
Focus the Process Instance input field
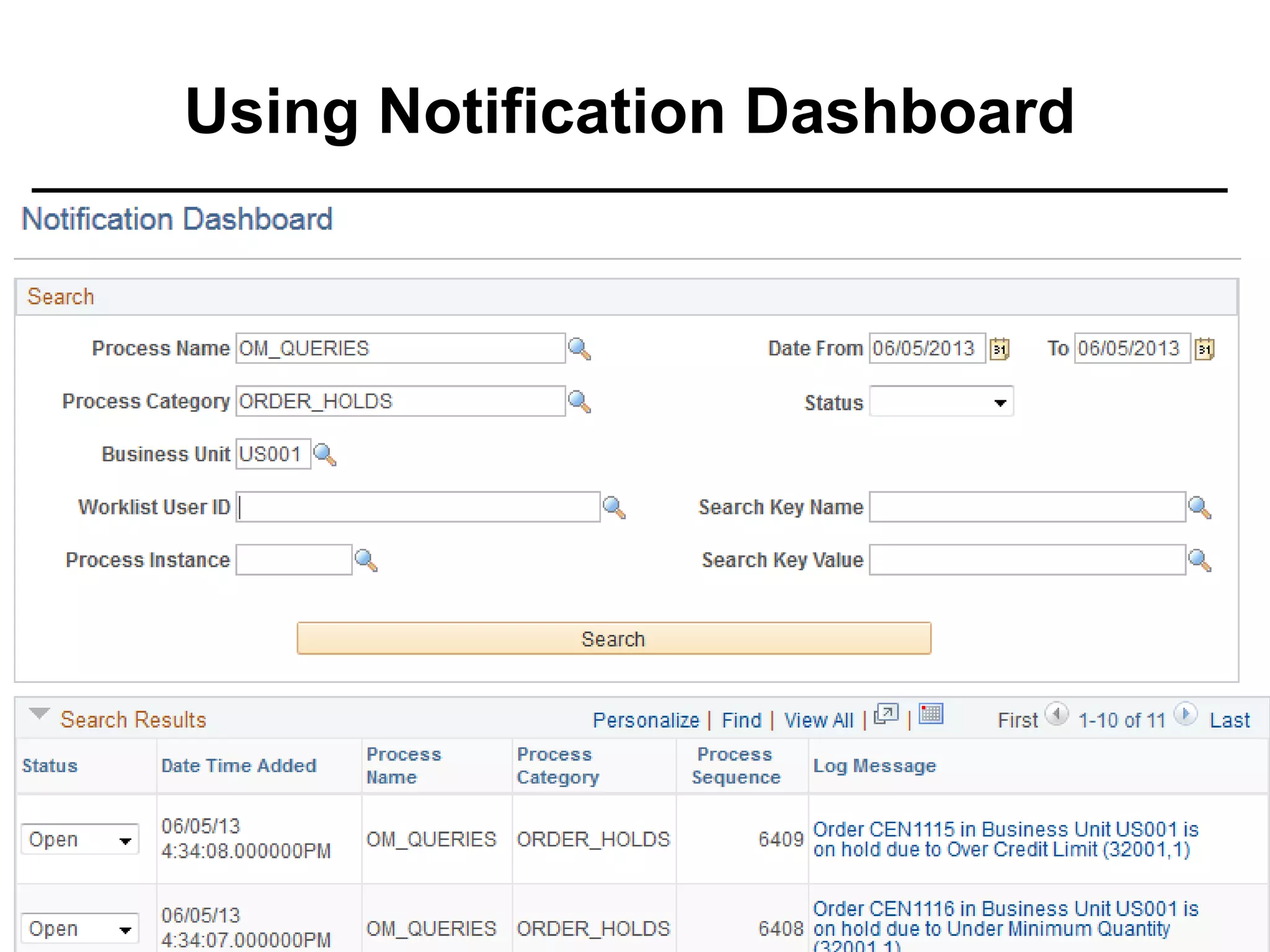click(x=294, y=560)
